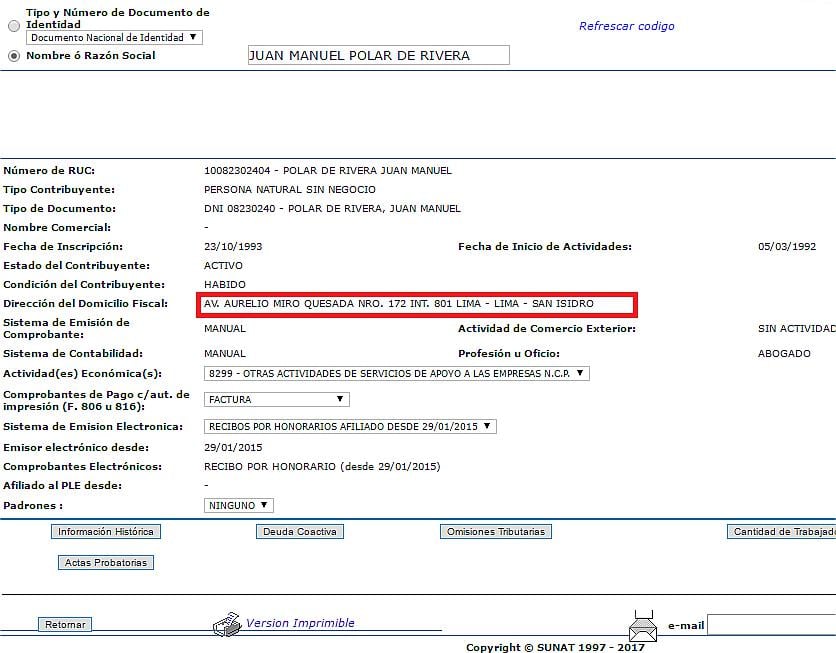This screenshot has width=836, height=653.
Task: Click the Información Histórica button
Action: pyautogui.click(x=106, y=532)
